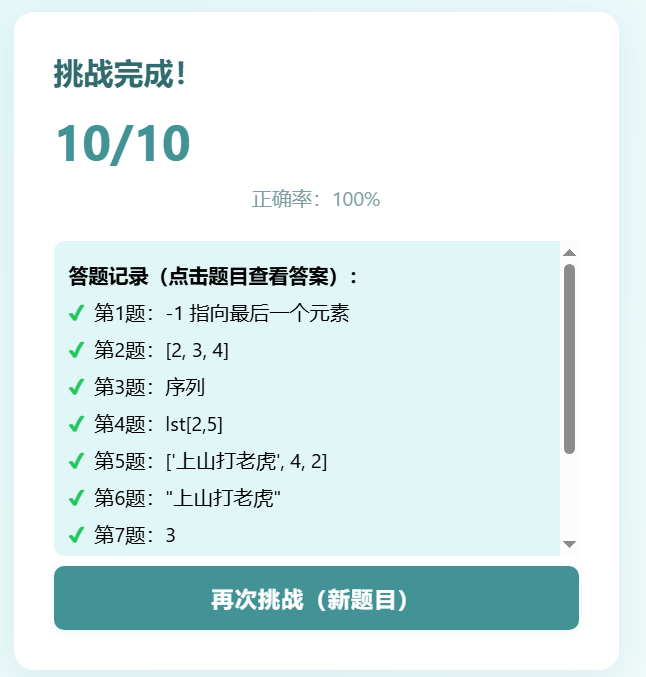Click the green checkmark beside 第7题
The width and height of the screenshot is (646, 677).
click(x=75, y=536)
